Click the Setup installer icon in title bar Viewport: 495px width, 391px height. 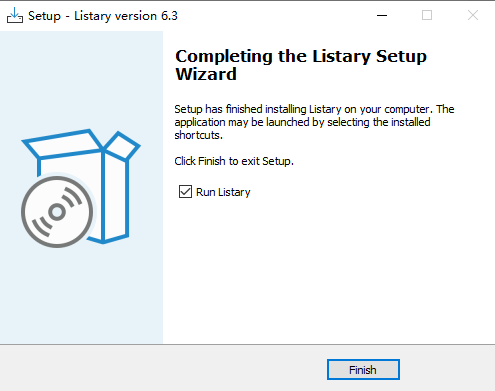pos(15,15)
